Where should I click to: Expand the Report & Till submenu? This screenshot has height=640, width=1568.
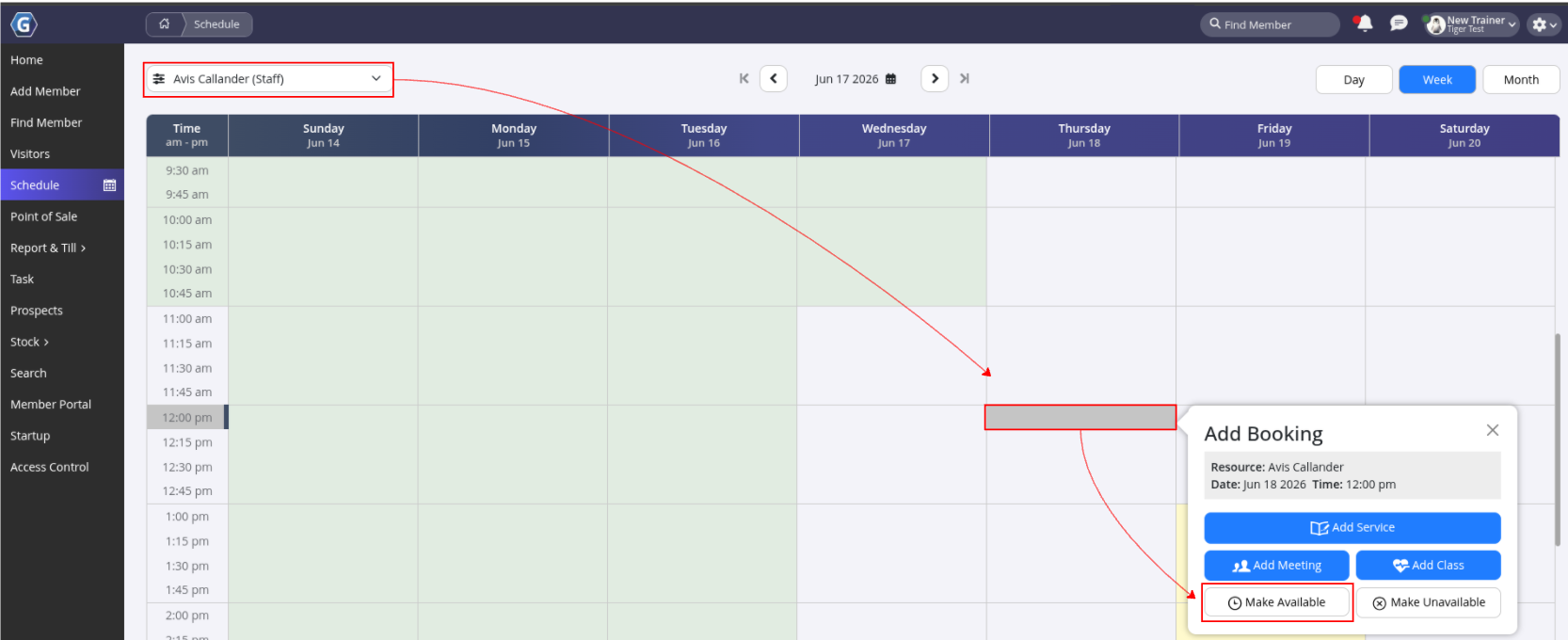tap(48, 248)
